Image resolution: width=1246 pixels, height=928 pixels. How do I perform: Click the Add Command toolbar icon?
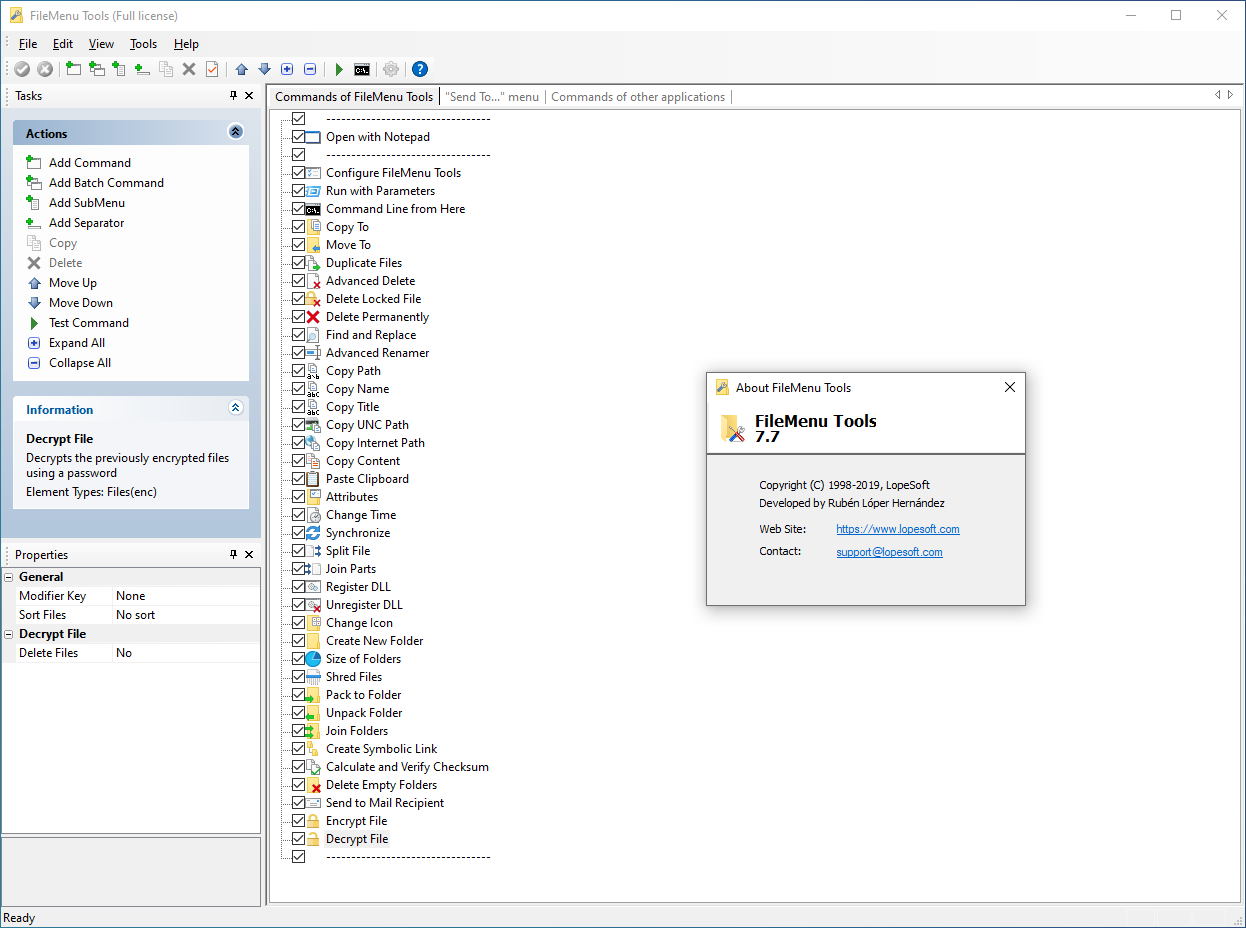[74, 69]
